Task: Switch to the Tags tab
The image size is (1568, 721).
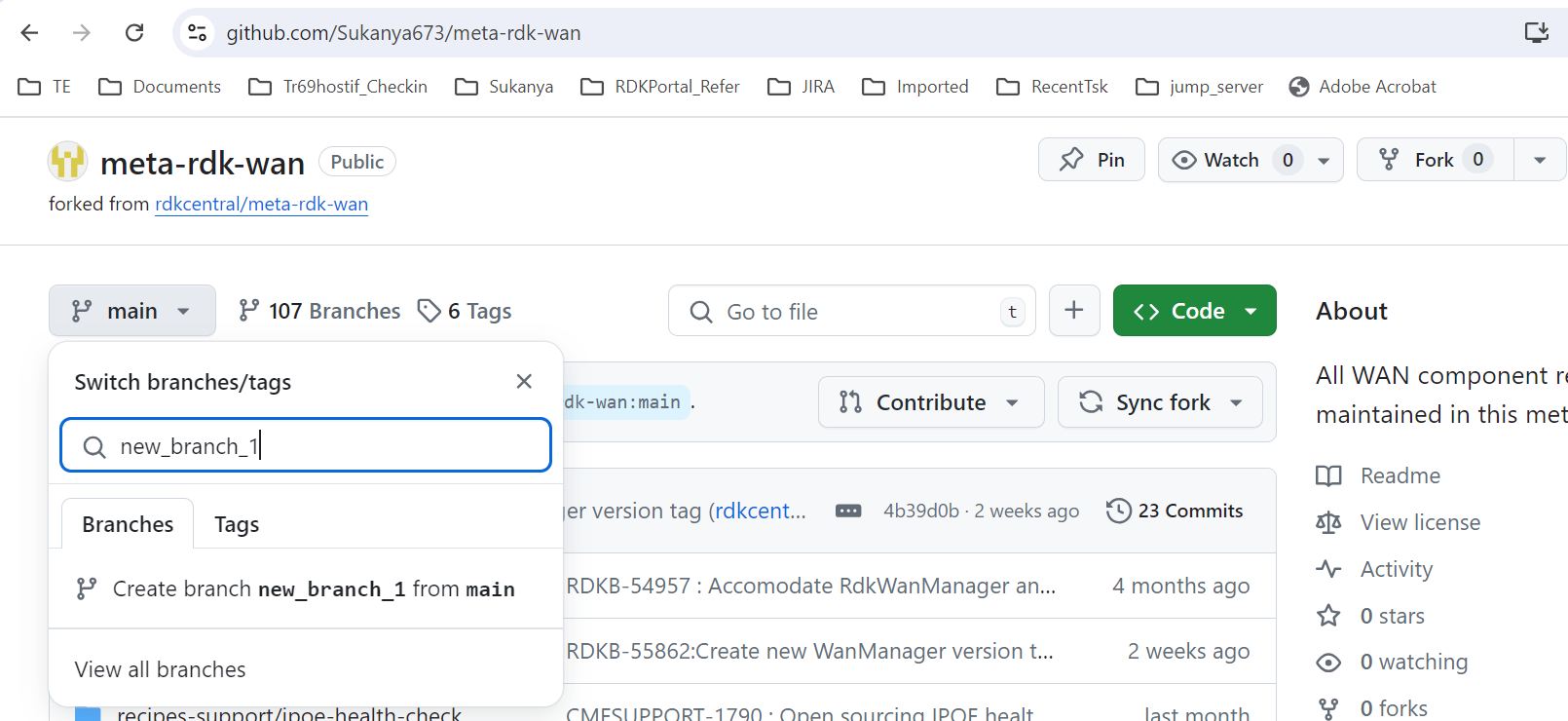Action: [x=237, y=524]
